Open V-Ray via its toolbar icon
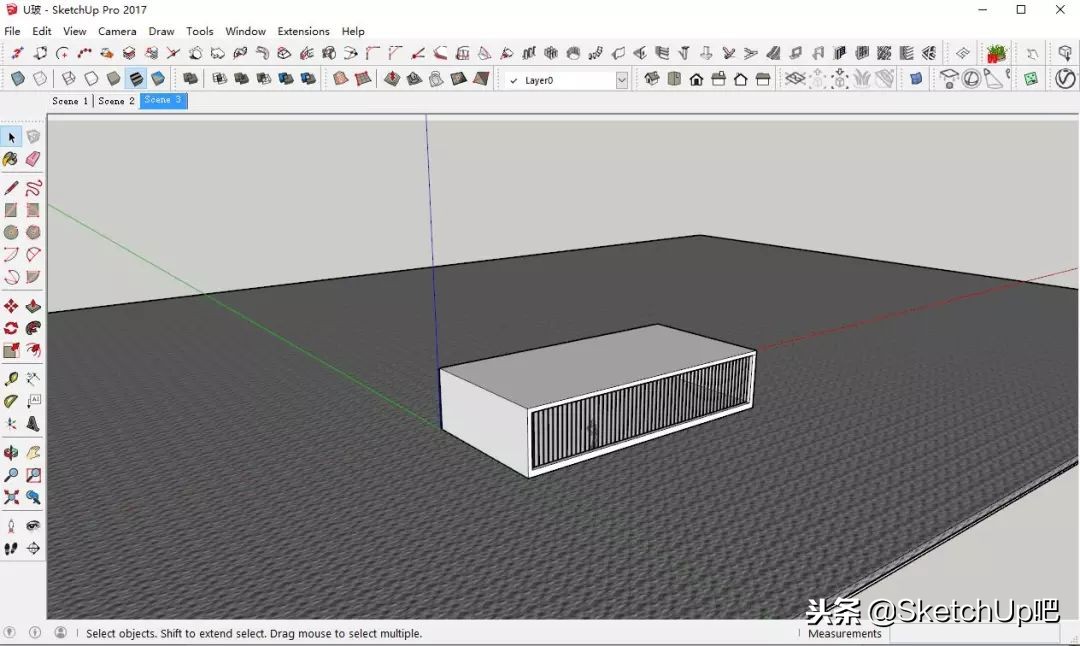Screen dimensions: 1080x646 (1064, 78)
